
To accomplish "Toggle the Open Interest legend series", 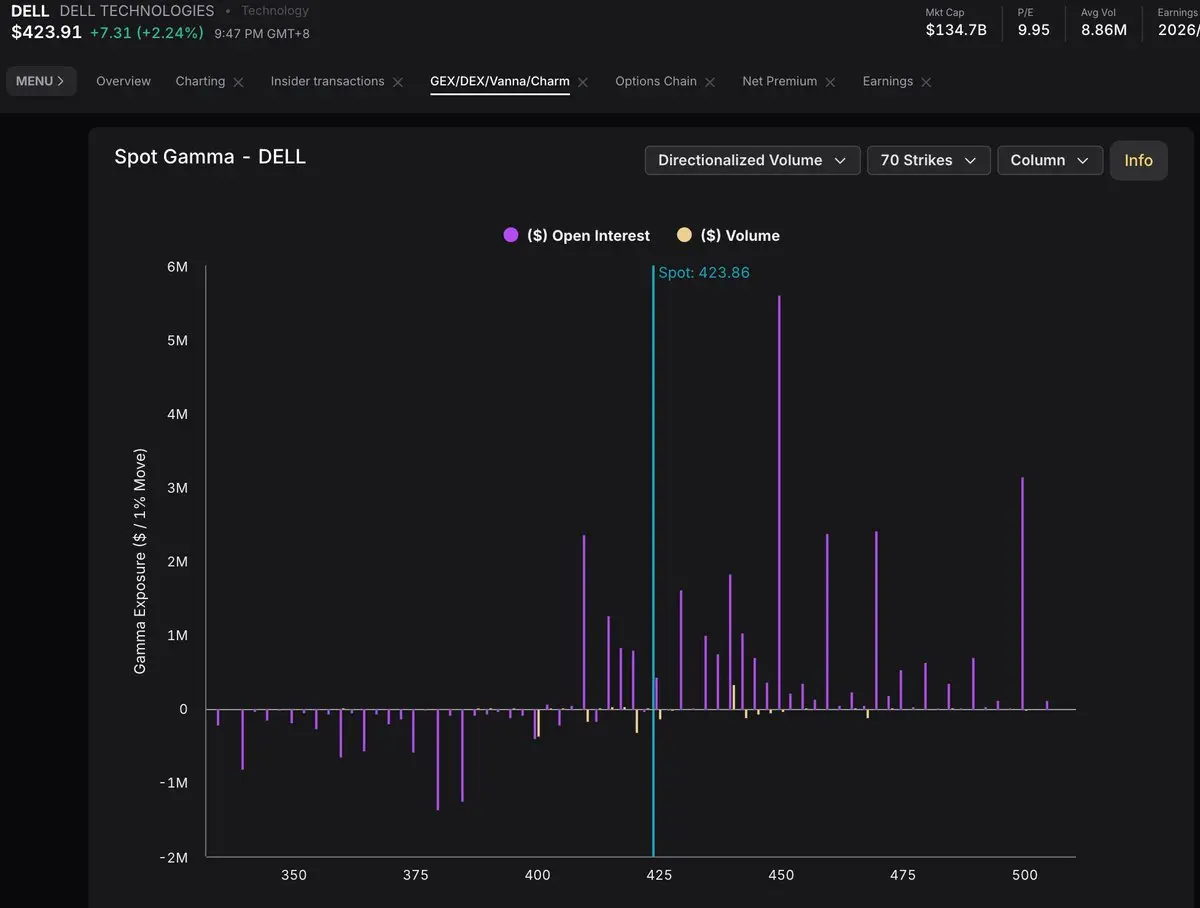I will 577,236.
